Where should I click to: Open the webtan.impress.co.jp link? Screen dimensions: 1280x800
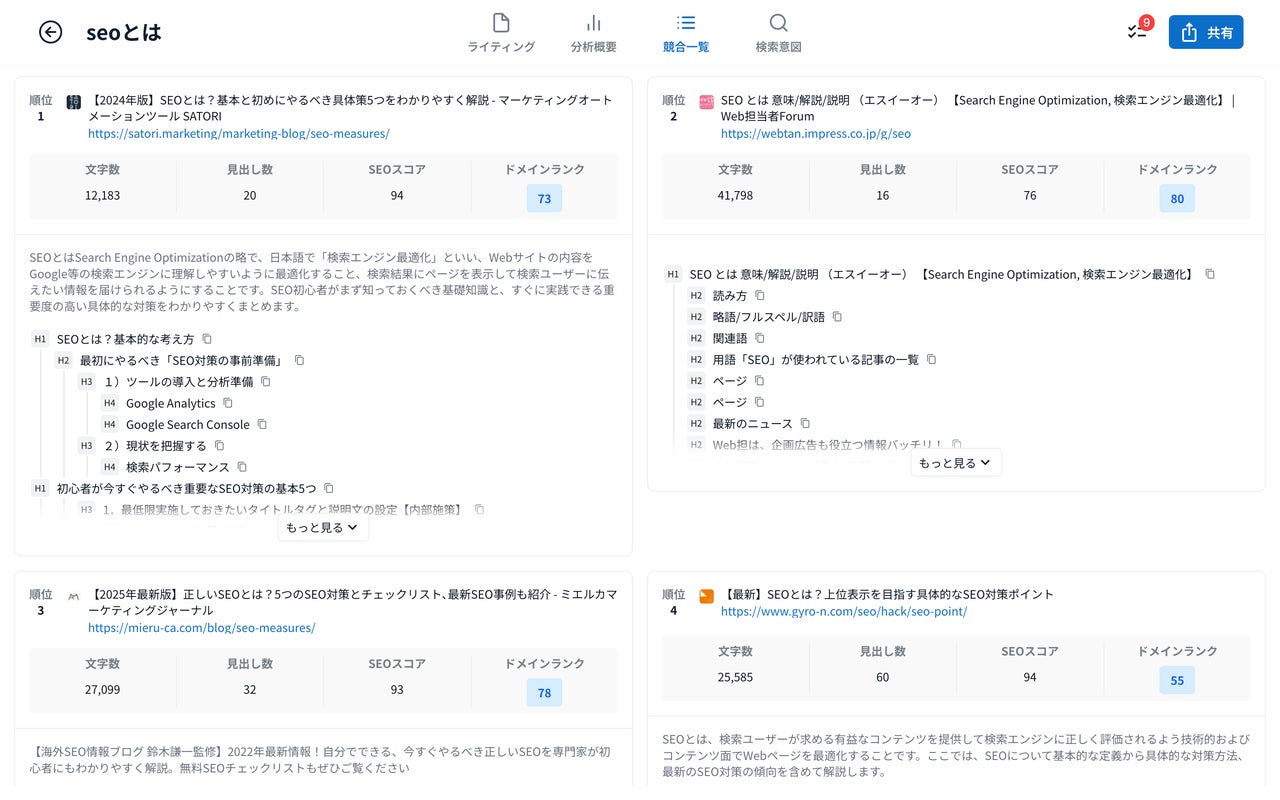(x=815, y=133)
